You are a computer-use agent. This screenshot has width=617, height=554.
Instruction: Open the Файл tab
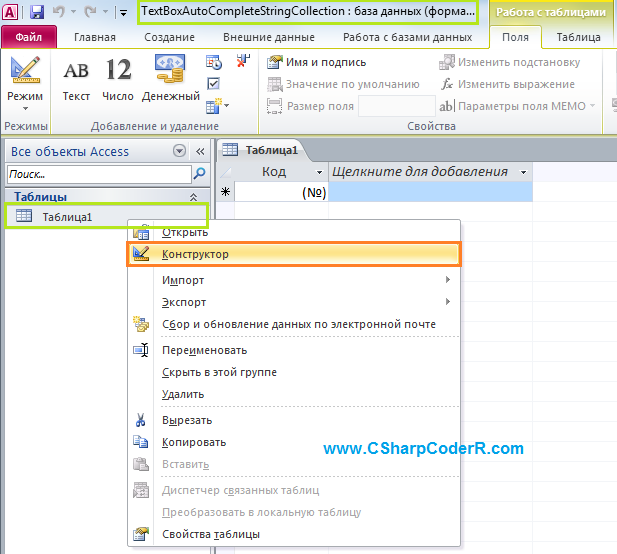(29, 37)
